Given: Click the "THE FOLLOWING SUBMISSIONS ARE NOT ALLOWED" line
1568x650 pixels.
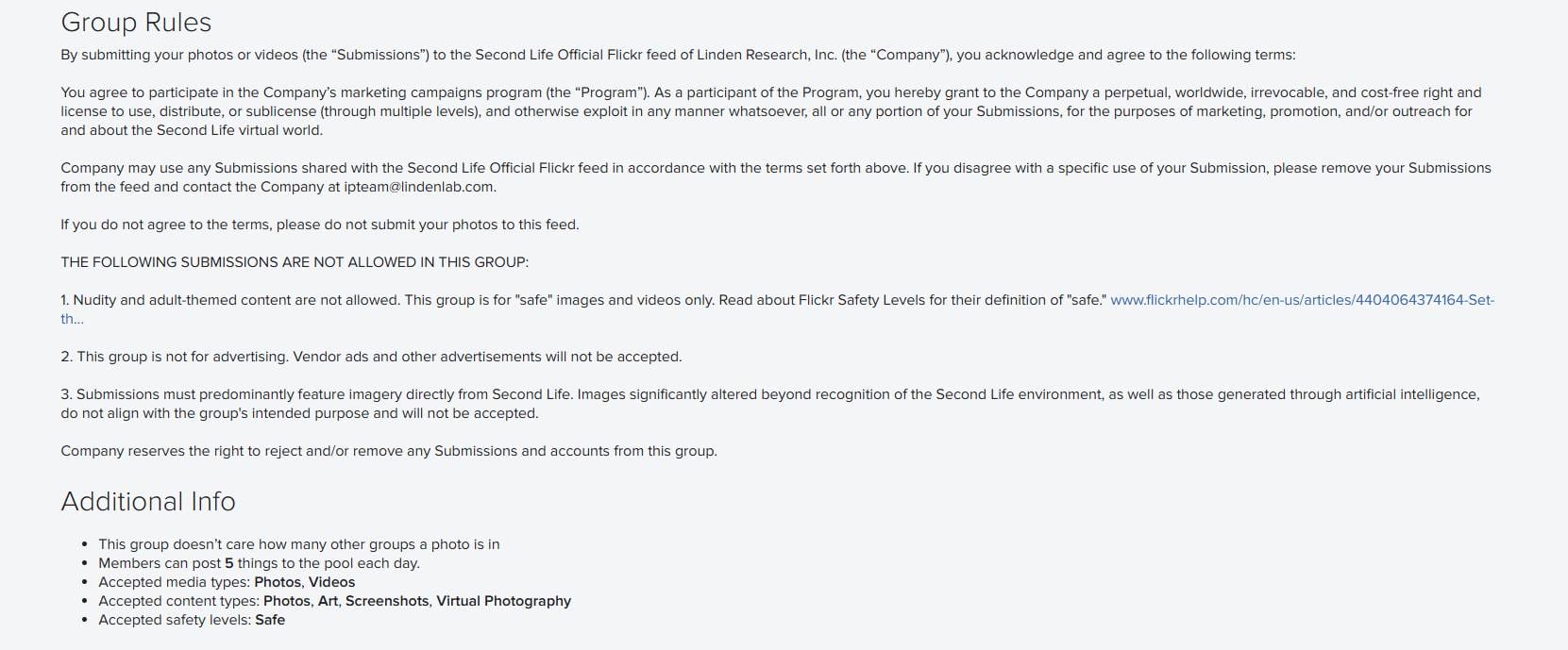Looking at the screenshot, I should pyautogui.click(x=295, y=262).
